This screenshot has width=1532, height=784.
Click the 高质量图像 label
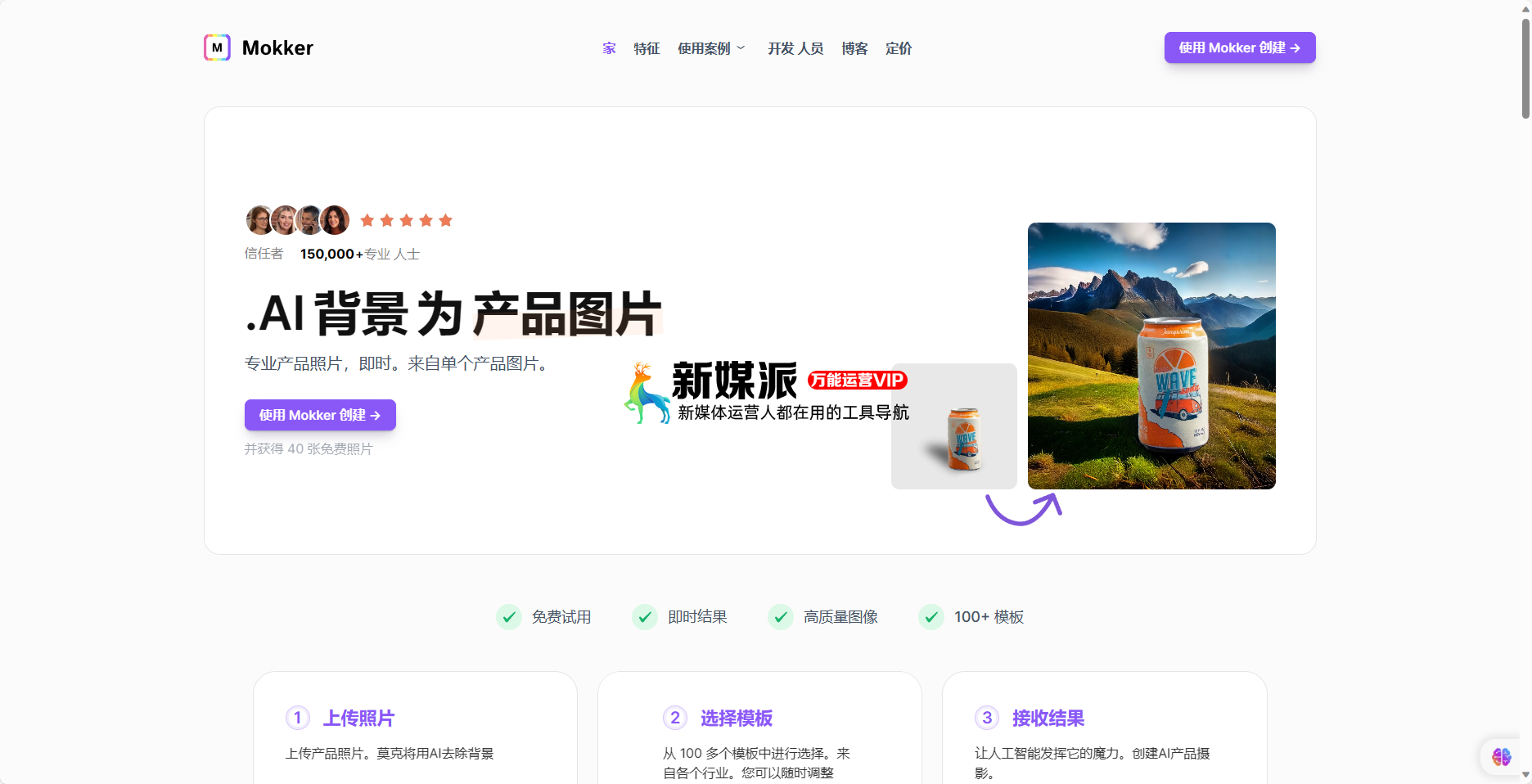(840, 617)
